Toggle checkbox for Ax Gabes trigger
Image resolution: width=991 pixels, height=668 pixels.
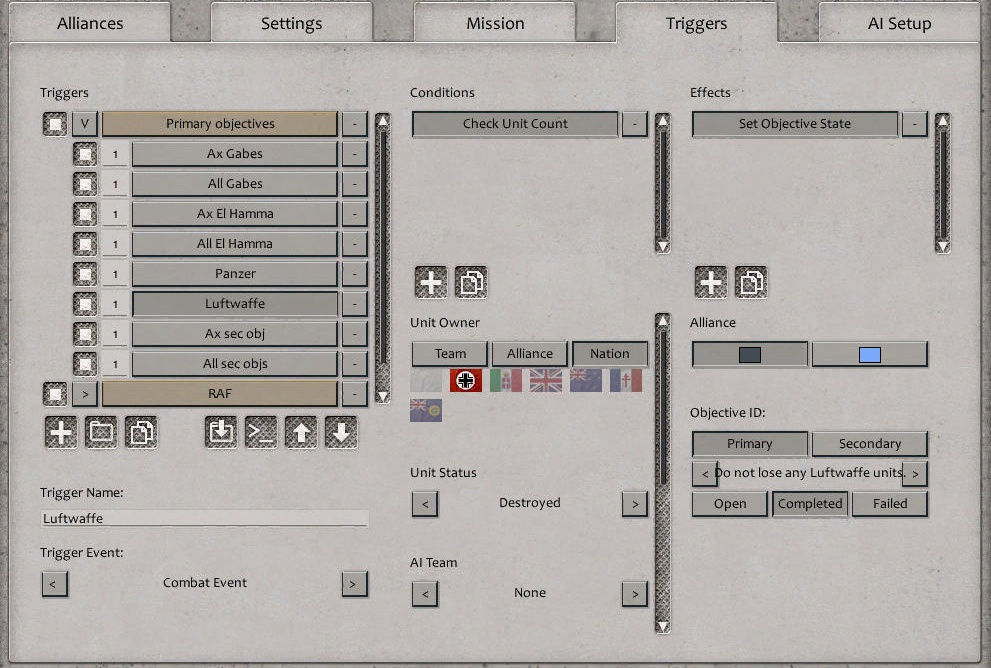pos(85,154)
